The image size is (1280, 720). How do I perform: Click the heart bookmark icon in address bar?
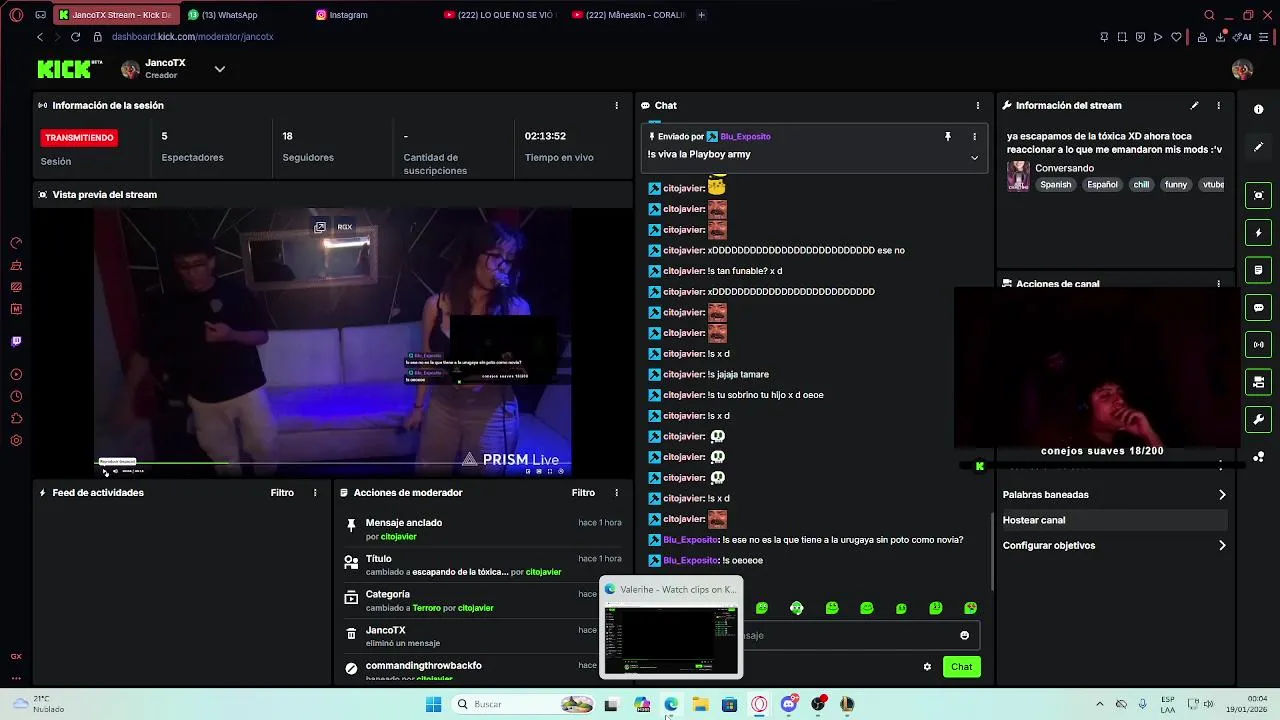(x=1176, y=37)
